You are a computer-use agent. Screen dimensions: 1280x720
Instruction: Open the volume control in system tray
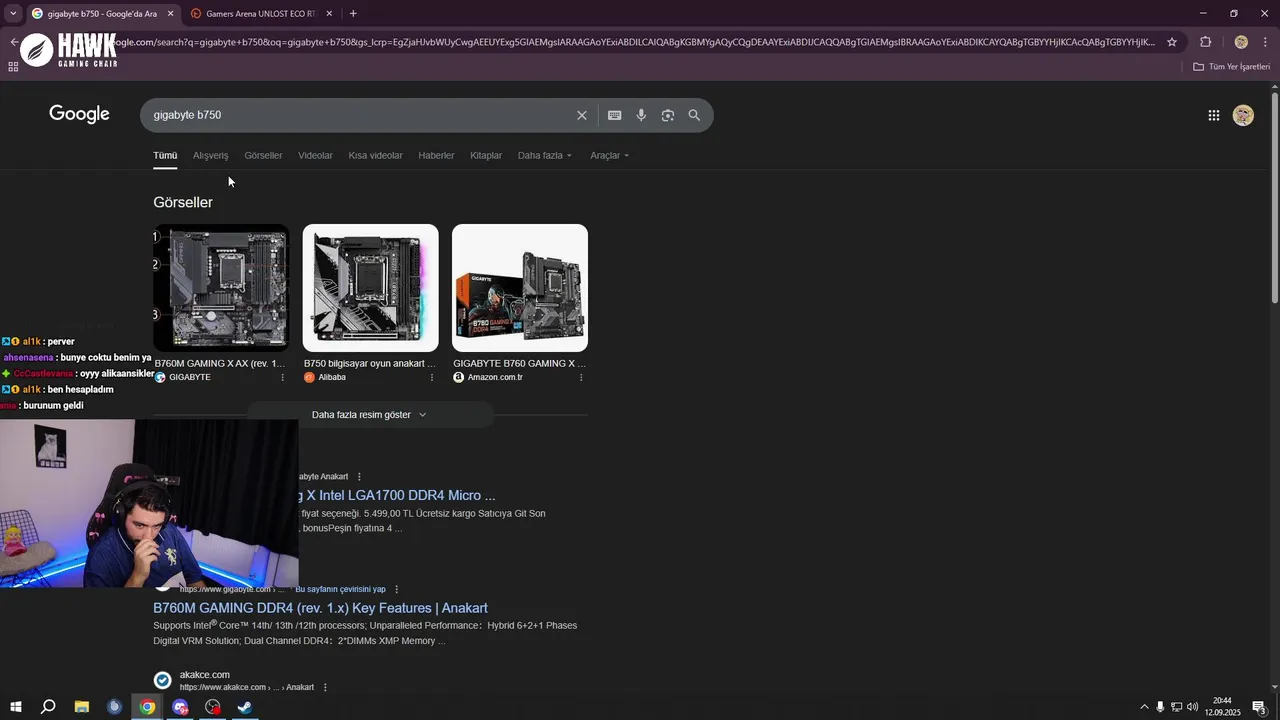coord(1192,707)
